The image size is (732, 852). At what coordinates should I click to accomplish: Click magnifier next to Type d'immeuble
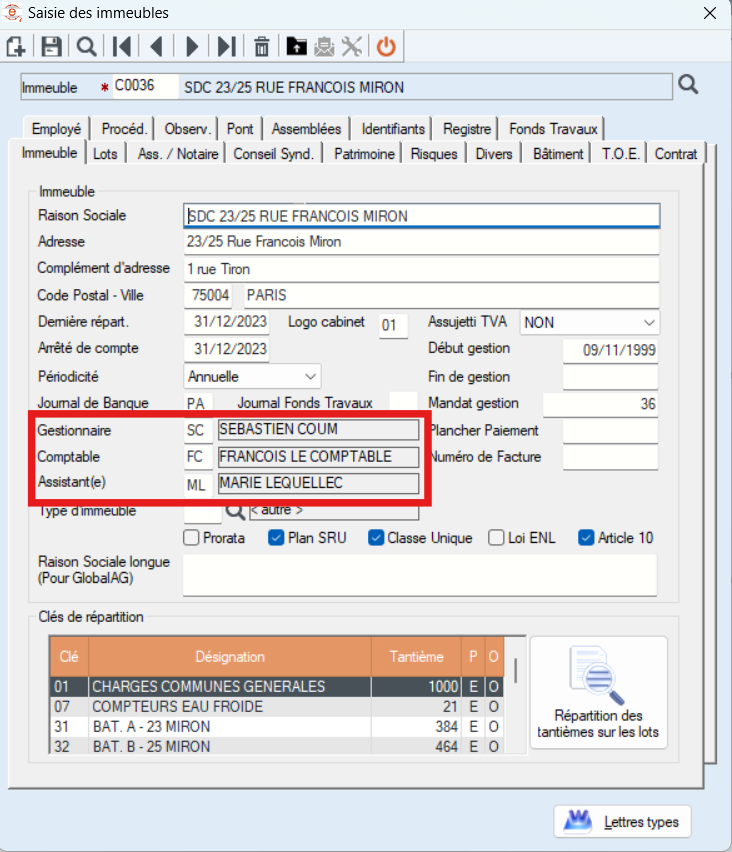point(235,511)
